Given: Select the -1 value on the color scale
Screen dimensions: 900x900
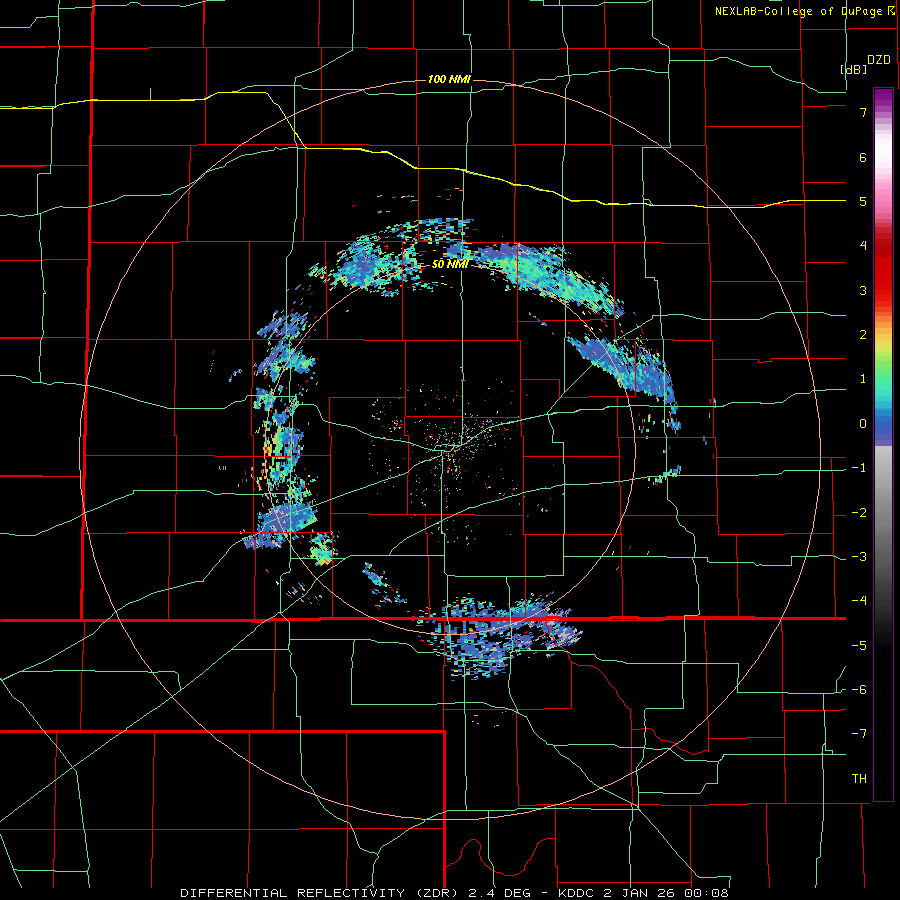Looking at the screenshot, I should tap(859, 468).
